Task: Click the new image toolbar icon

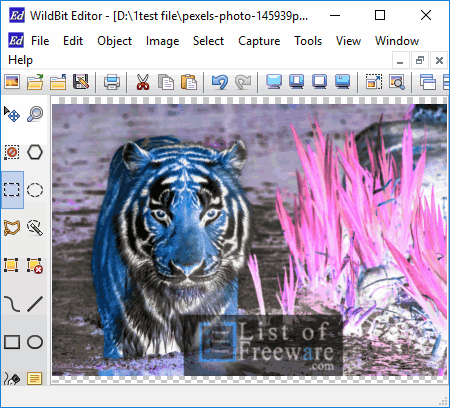Action: pos(12,82)
